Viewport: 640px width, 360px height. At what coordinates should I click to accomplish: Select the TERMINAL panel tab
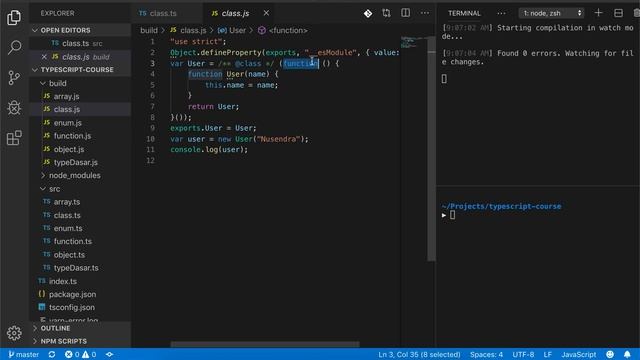click(x=464, y=13)
